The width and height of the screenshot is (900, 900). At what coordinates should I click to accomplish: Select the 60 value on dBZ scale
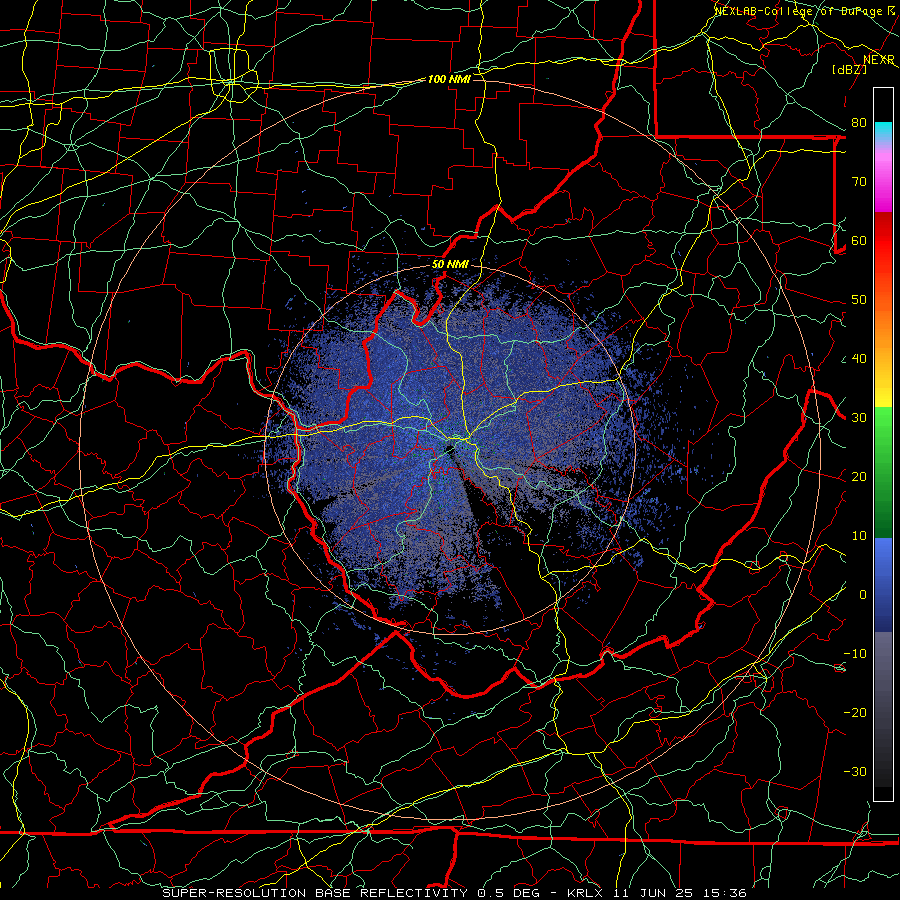point(859,241)
